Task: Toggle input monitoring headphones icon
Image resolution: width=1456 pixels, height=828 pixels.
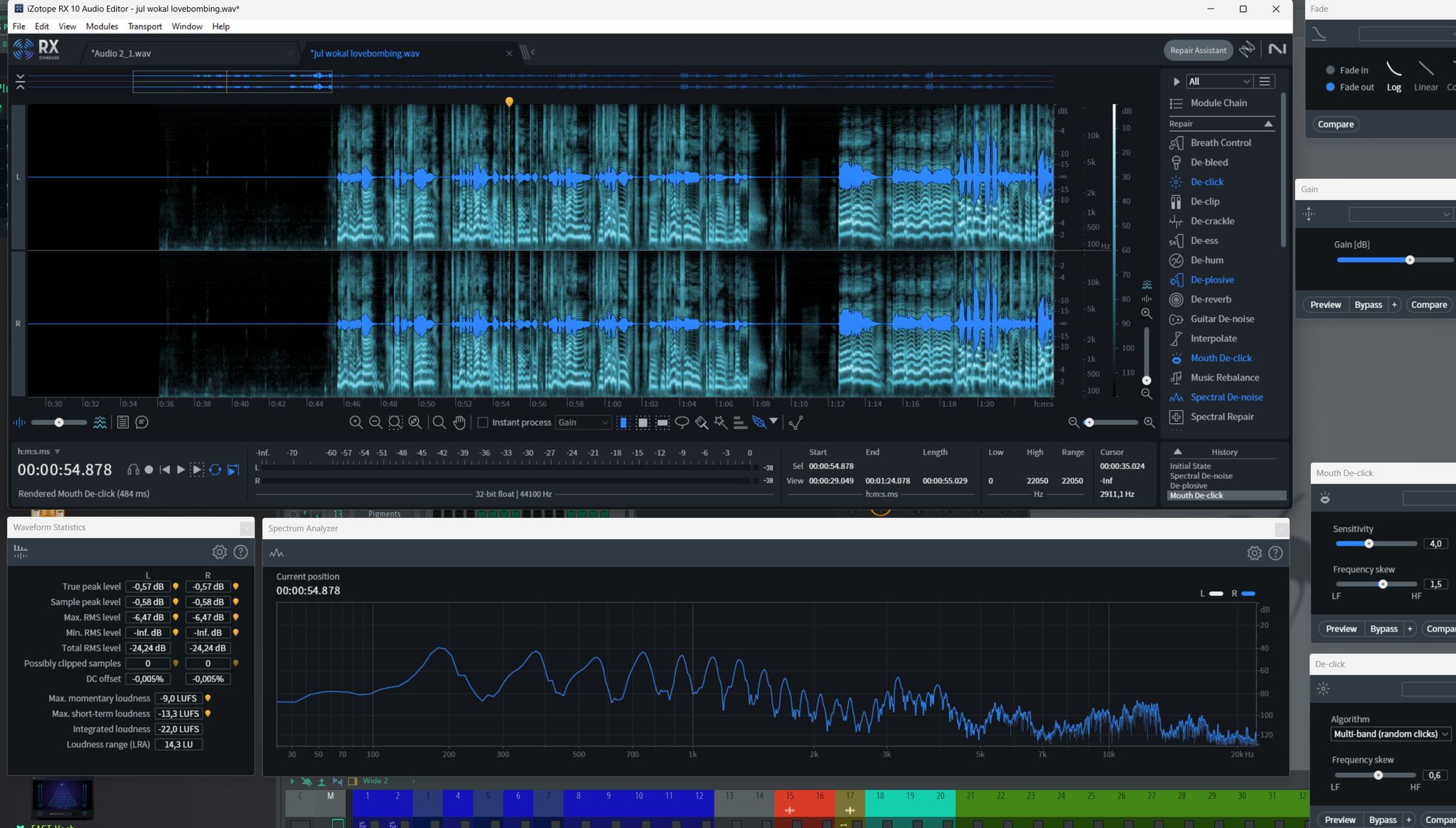Action: point(133,469)
